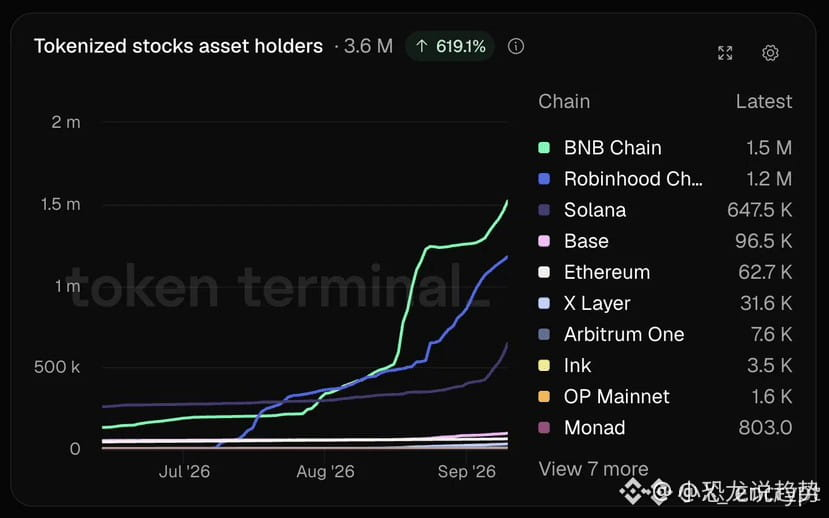829x518 pixels.
Task: Click the Ink yellow legend swatch
Action: [544, 366]
